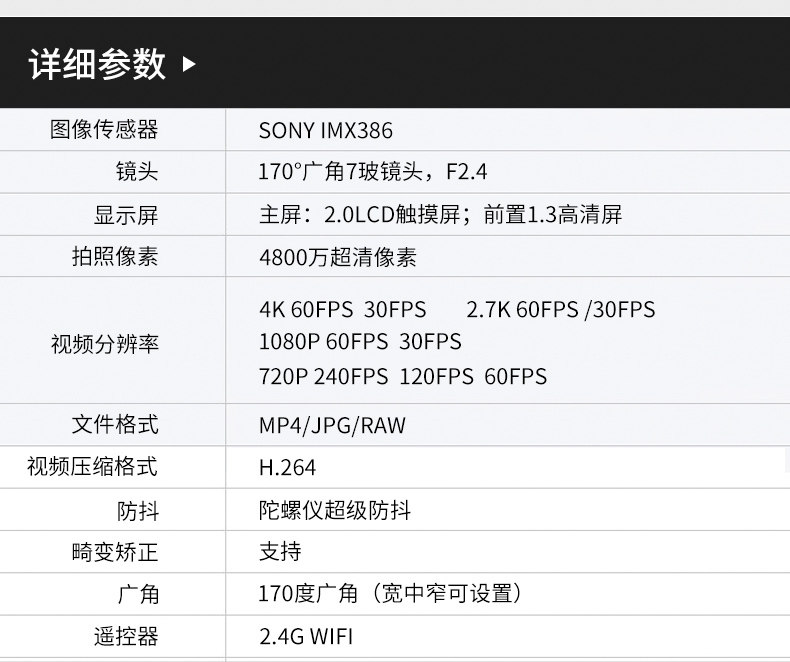Image resolution: width=790 pixels, height=662 pixels.
Task: Click the H.264 compression value
Action: pos(287,468)
